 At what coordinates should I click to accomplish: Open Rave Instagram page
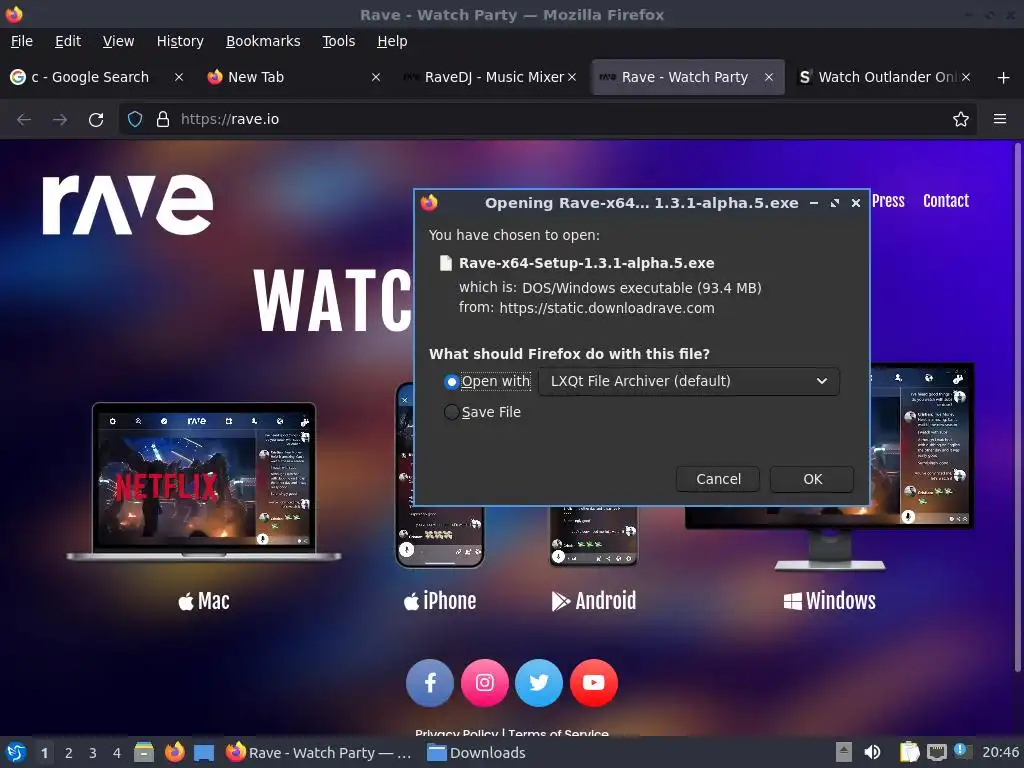(x=485, y=683)
